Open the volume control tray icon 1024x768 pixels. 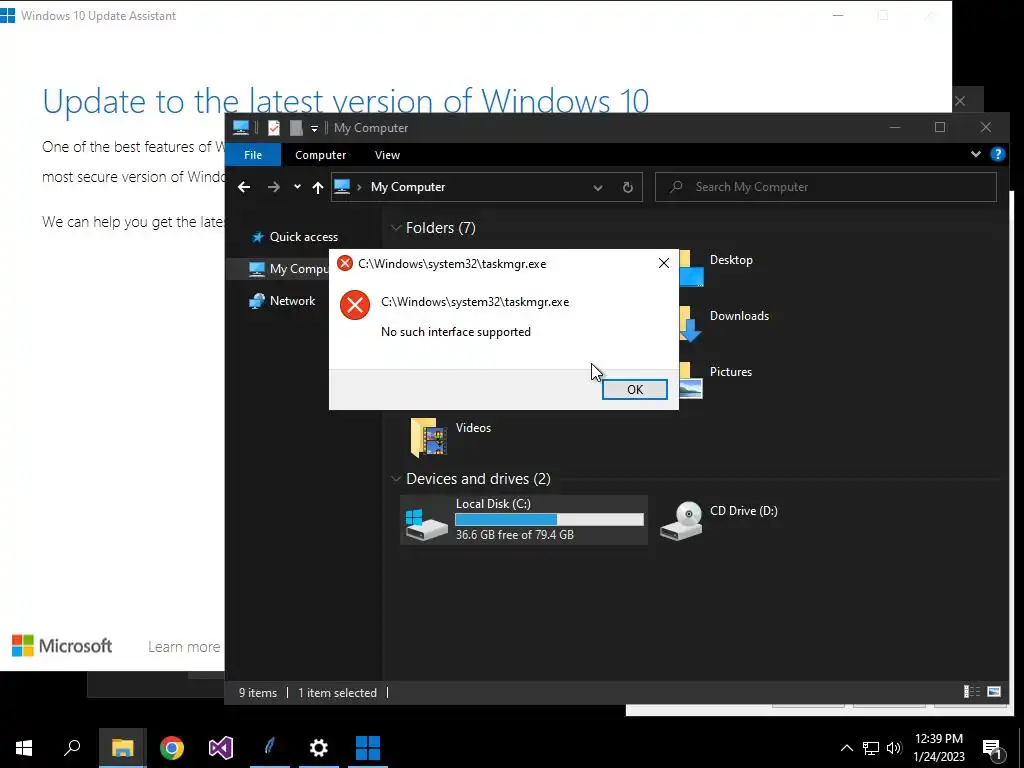894,748
